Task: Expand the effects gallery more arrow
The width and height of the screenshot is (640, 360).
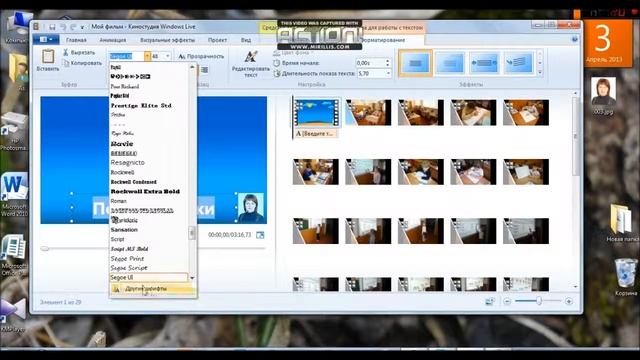Action: [540, 73]
